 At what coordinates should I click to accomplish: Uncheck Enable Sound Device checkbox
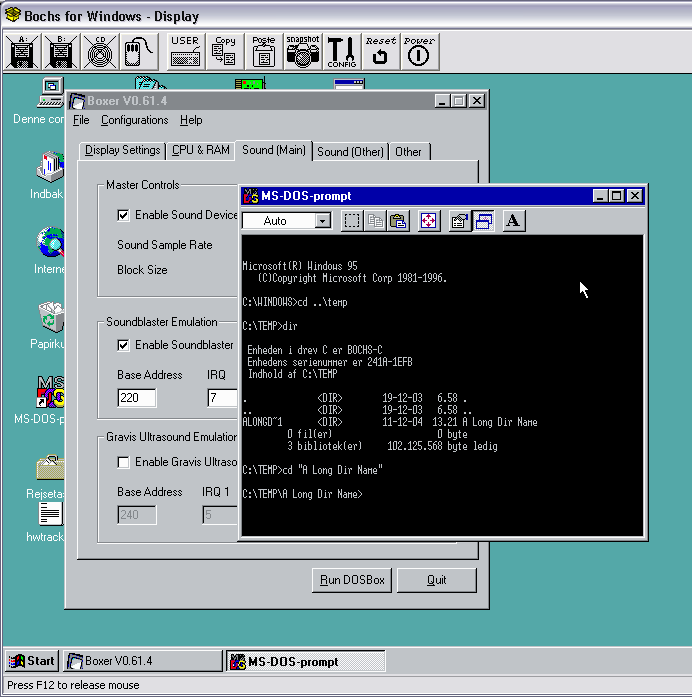tap(123, 215)
